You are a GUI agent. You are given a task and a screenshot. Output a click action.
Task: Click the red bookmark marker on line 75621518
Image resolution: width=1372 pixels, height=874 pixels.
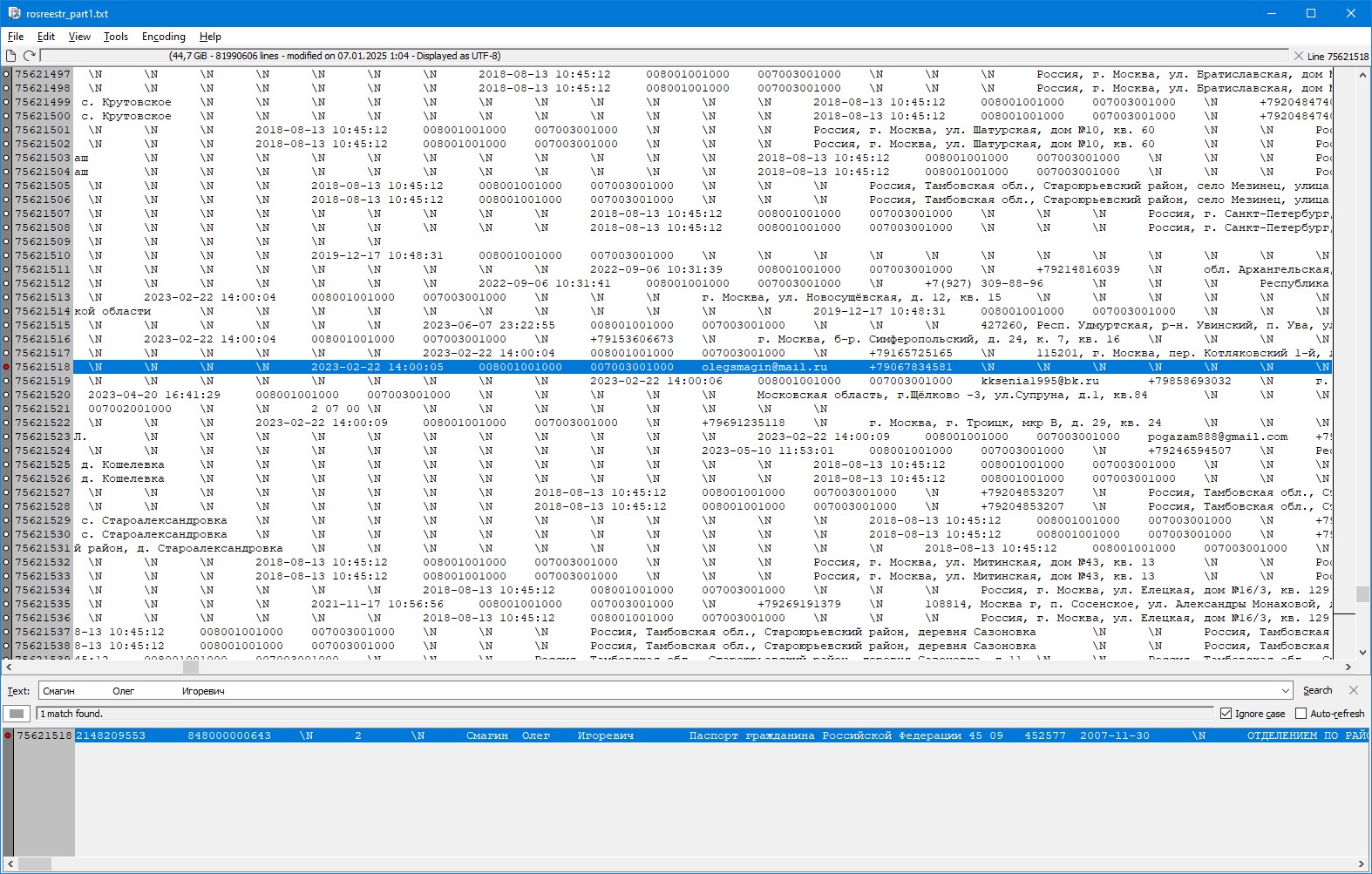pos(6,367)
